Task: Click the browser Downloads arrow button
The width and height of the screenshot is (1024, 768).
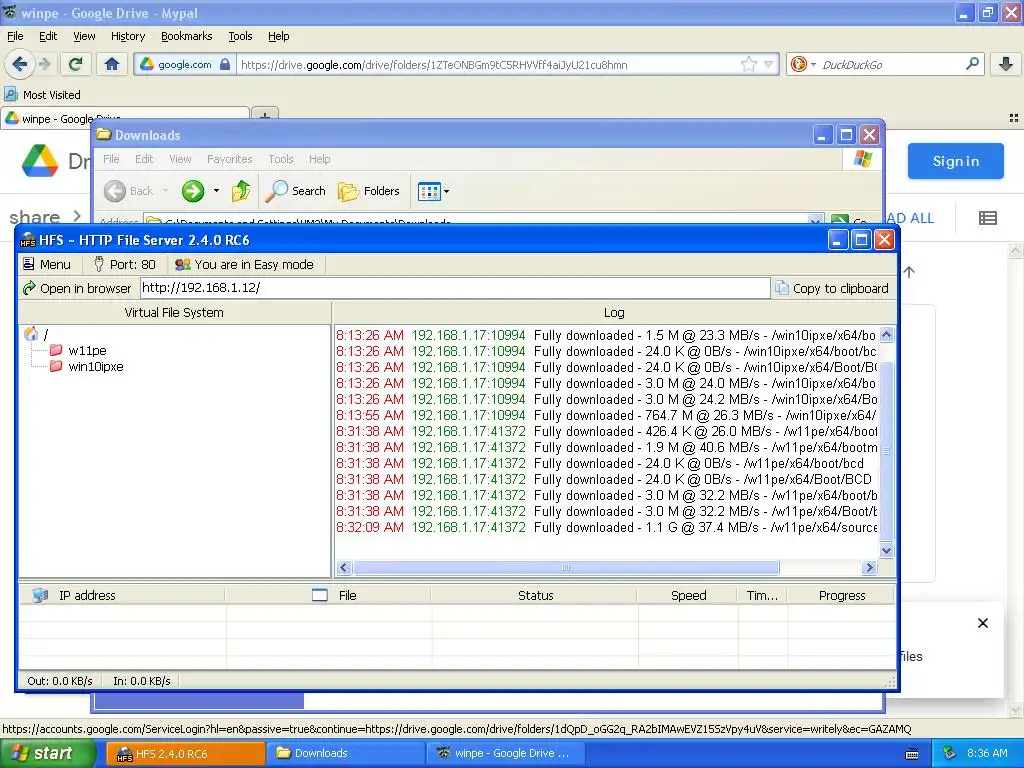Action: pyautogui.click(x=1006, y=64)
